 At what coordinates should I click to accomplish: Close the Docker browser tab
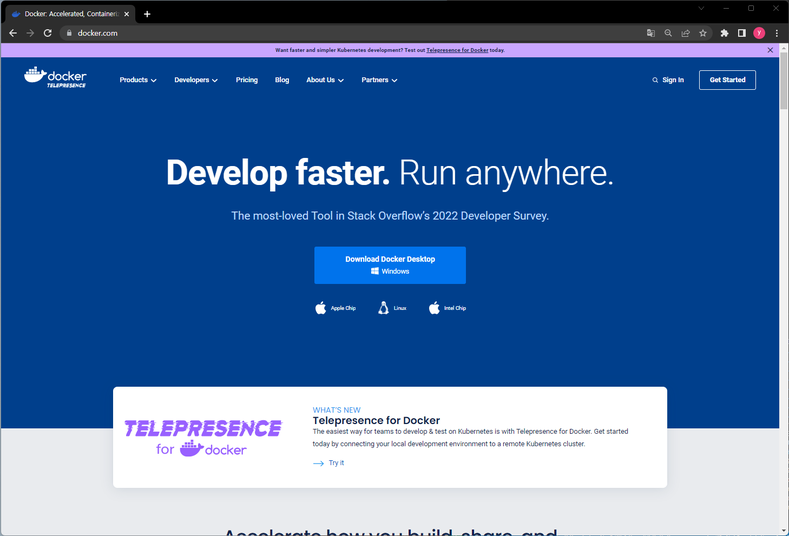(126, 14)
